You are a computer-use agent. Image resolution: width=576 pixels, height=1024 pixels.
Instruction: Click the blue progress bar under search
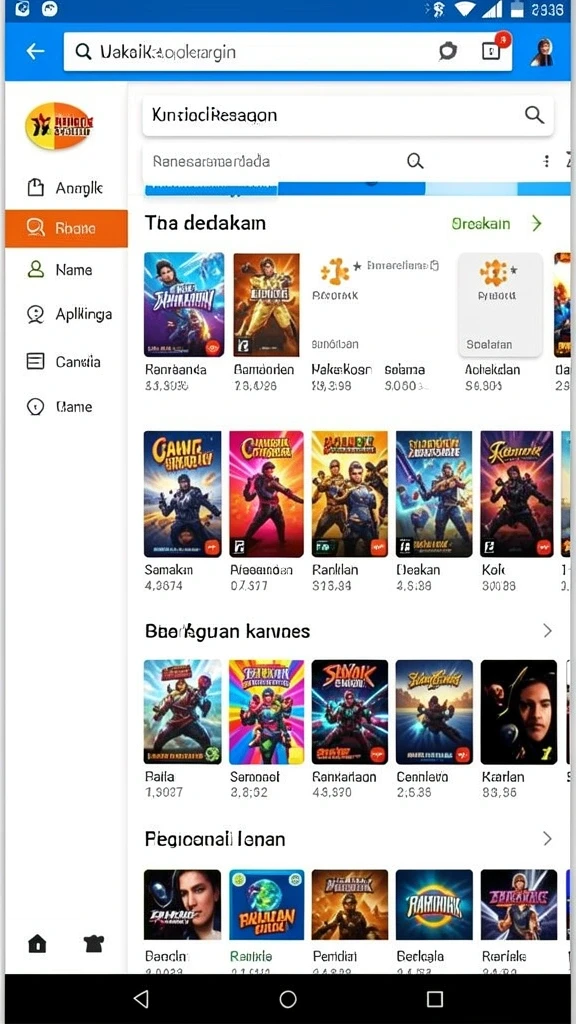point(356,189)
